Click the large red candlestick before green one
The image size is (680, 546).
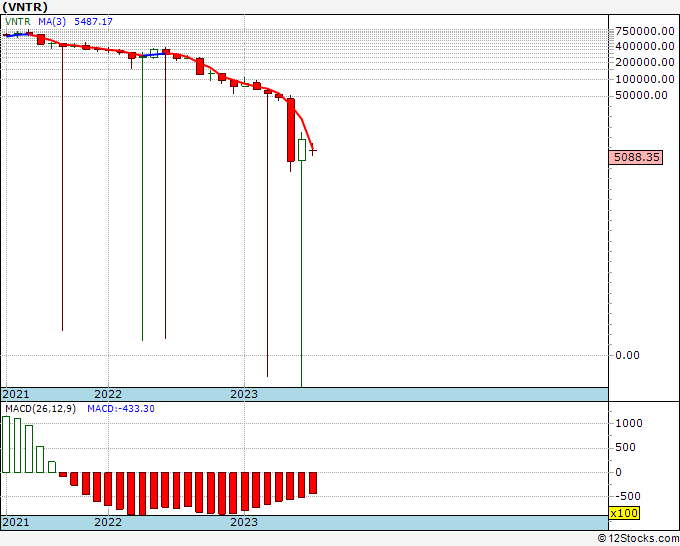[291, 130]
